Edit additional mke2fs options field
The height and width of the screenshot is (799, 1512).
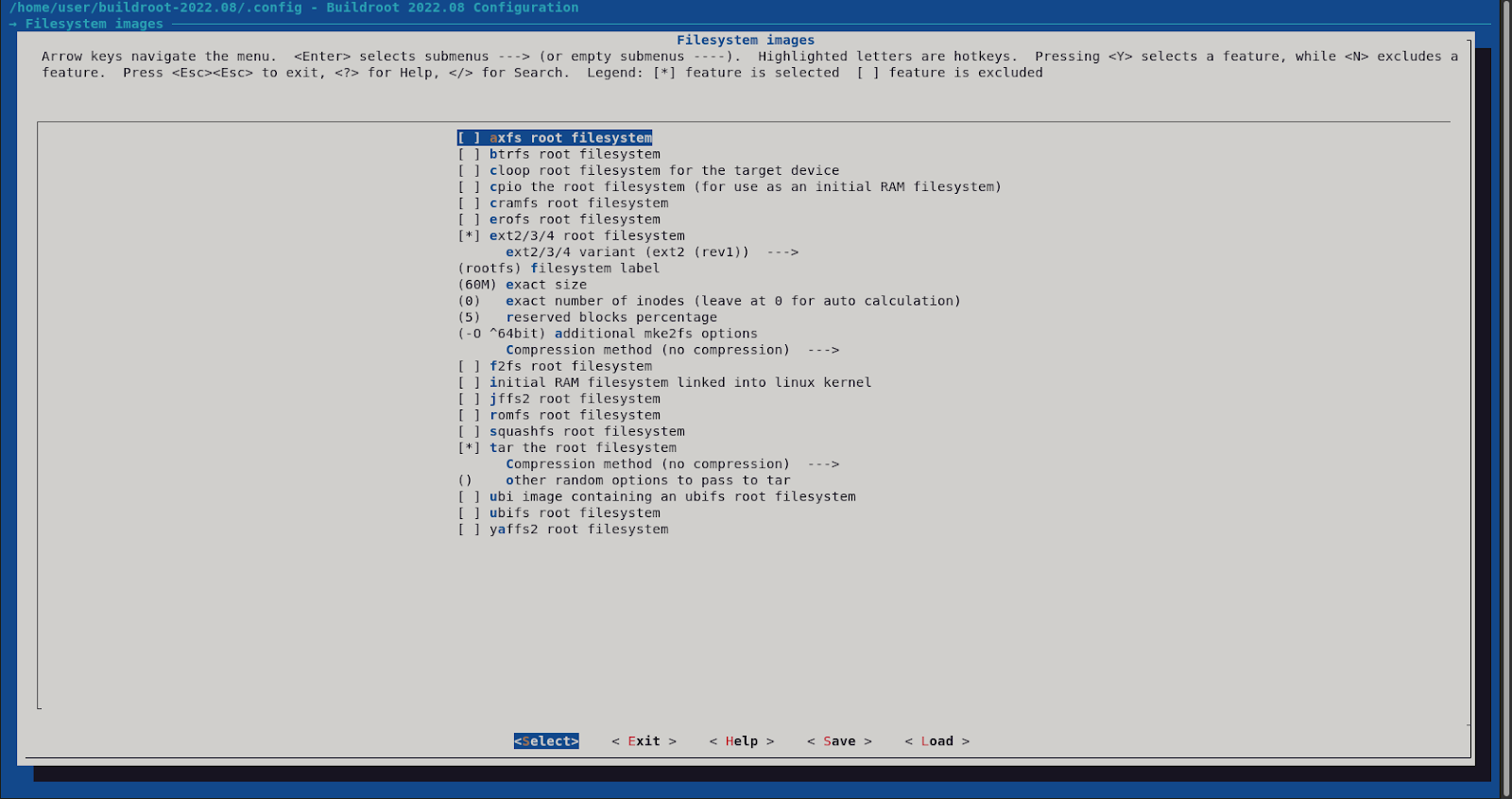[x=608, y=334]
